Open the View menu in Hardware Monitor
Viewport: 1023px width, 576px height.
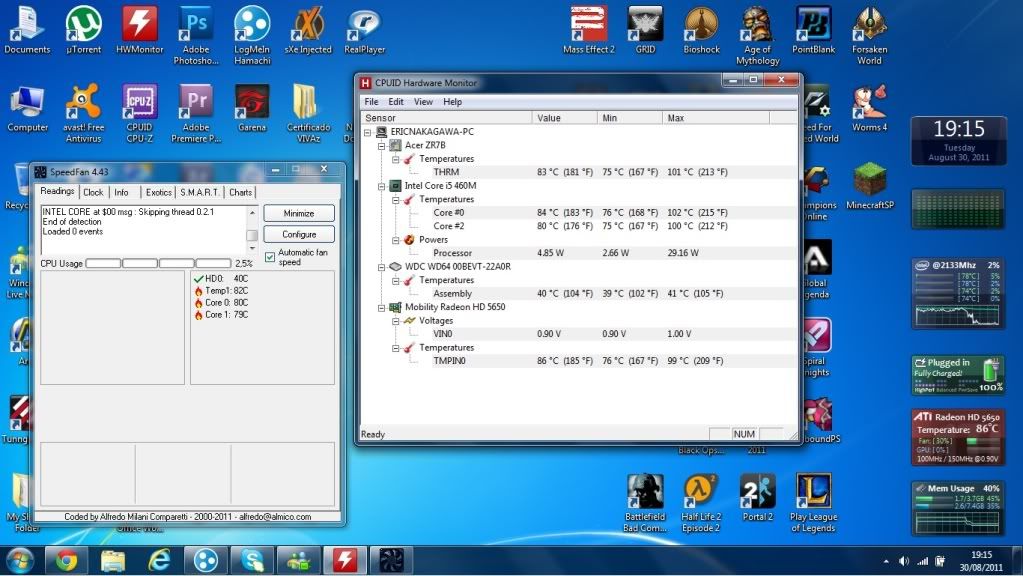423,102
